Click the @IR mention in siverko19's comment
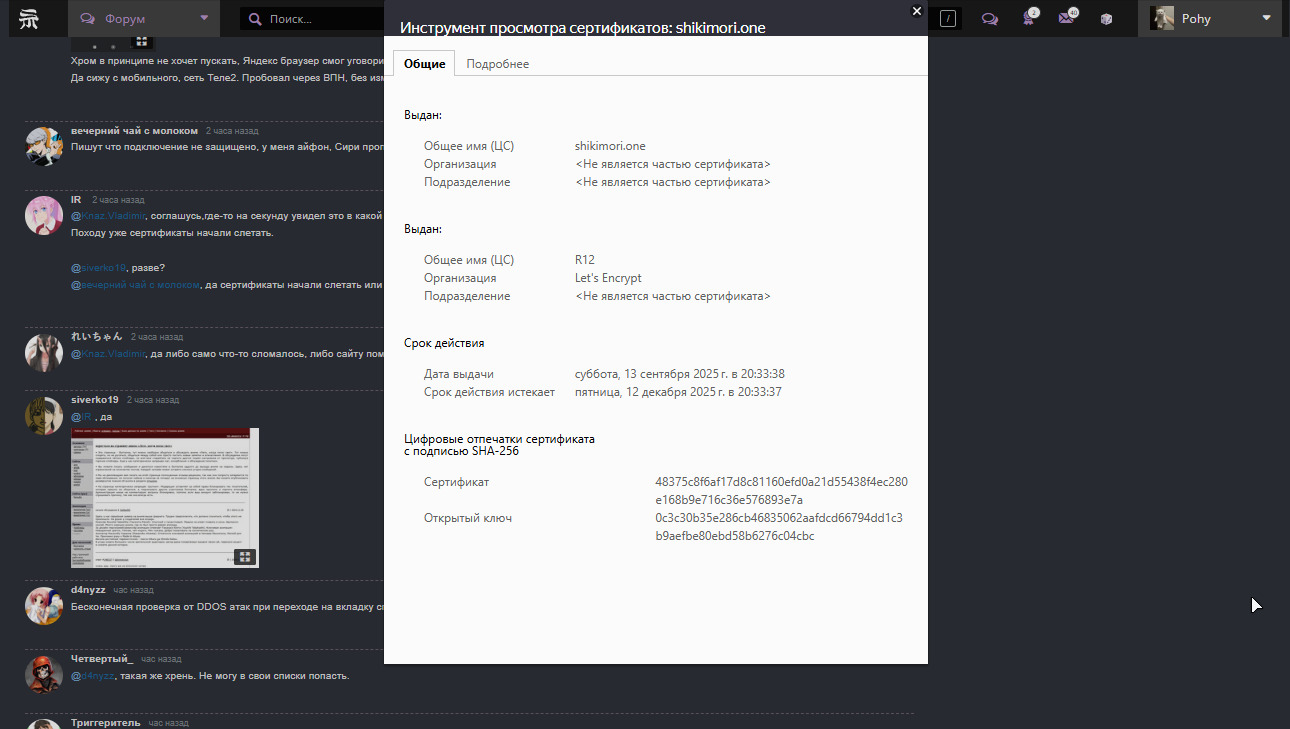 click(x=81, y=416)
